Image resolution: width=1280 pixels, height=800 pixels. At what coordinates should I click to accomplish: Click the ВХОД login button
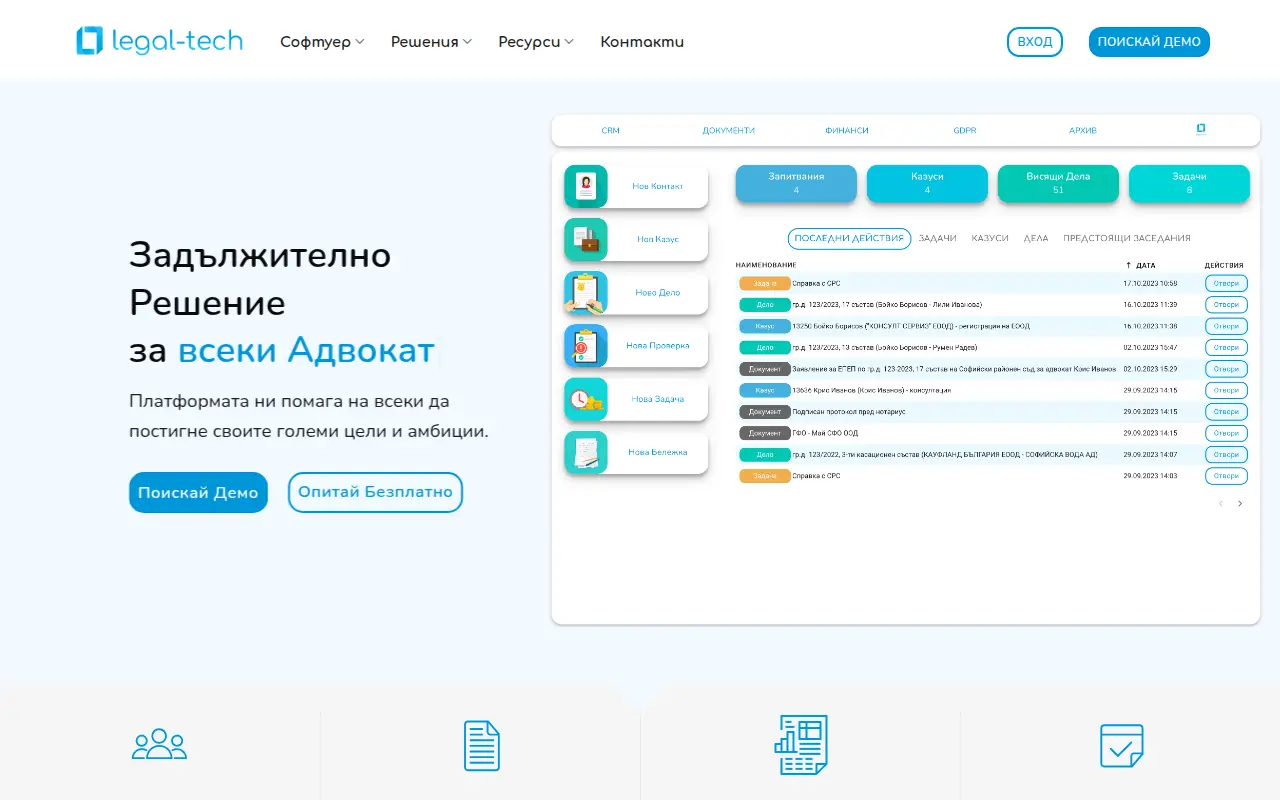[x=1035, y=42]
